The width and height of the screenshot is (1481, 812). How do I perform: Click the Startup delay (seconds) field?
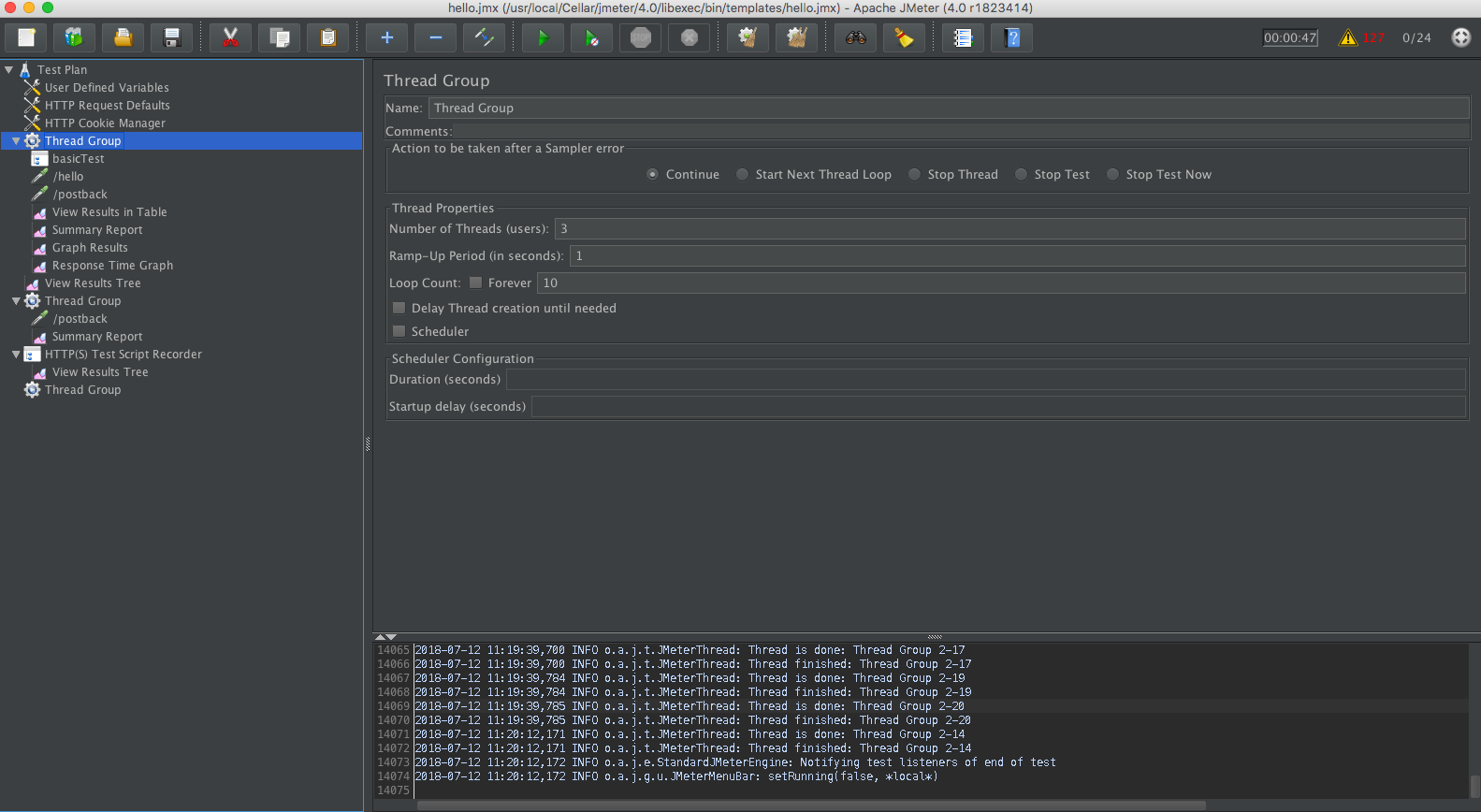tap(998, 406)
